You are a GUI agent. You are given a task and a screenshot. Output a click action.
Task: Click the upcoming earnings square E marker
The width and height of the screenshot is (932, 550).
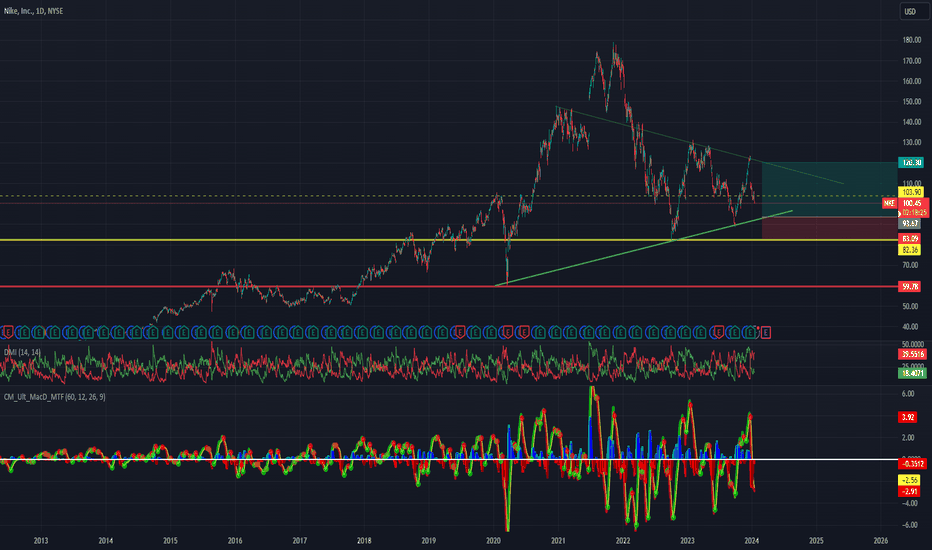[766, 332]
